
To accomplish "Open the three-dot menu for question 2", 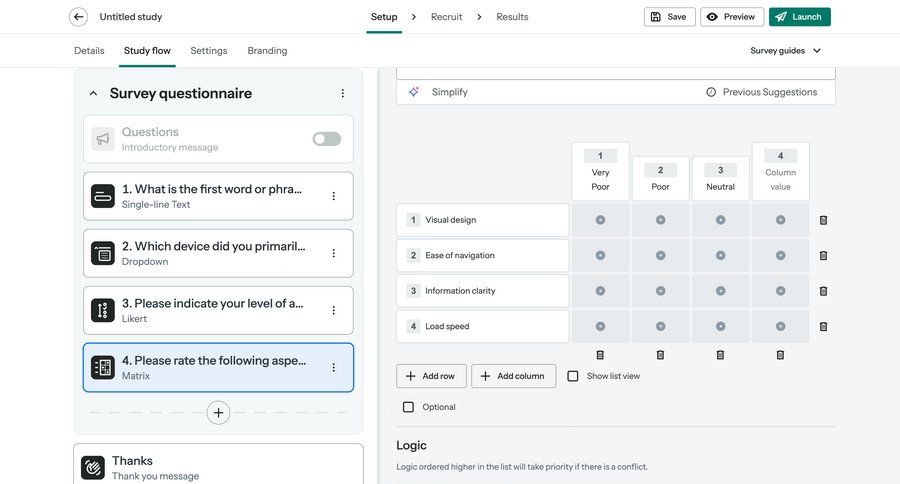I will pos(334,253).
